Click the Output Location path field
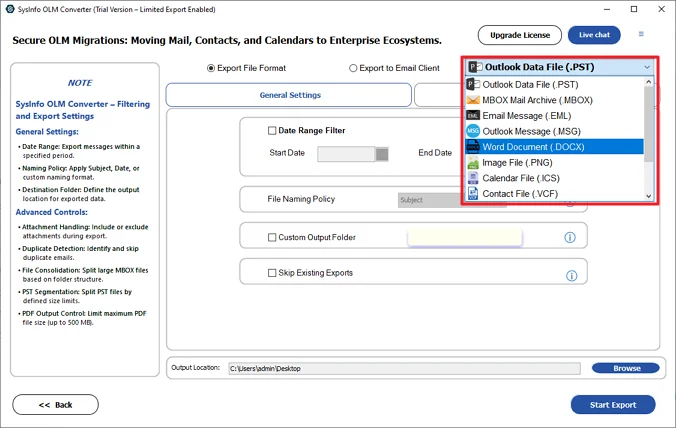Viewport: 676px width, 428px height. click(404, 369)
